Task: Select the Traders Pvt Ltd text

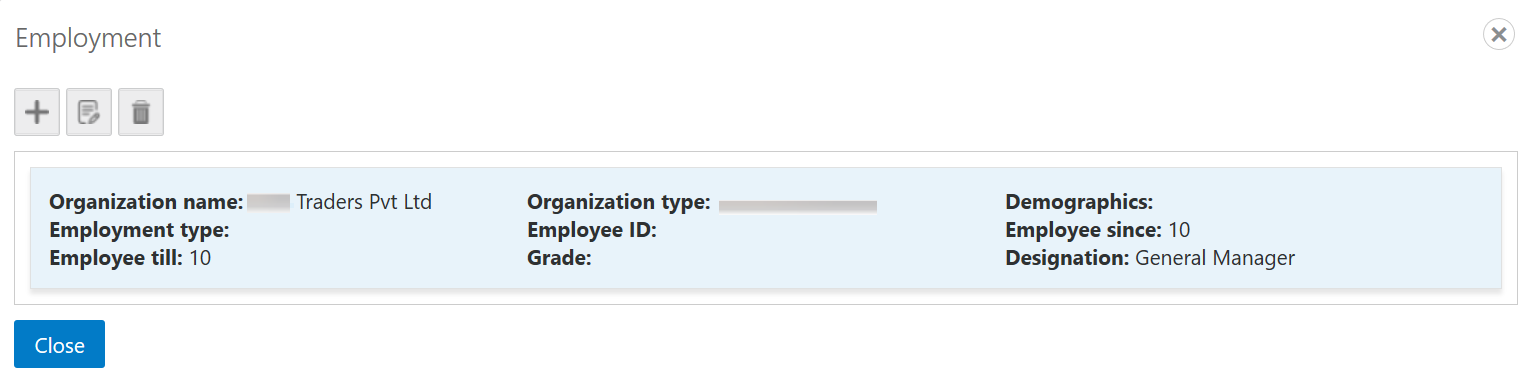Action: [x=364, y=202]
